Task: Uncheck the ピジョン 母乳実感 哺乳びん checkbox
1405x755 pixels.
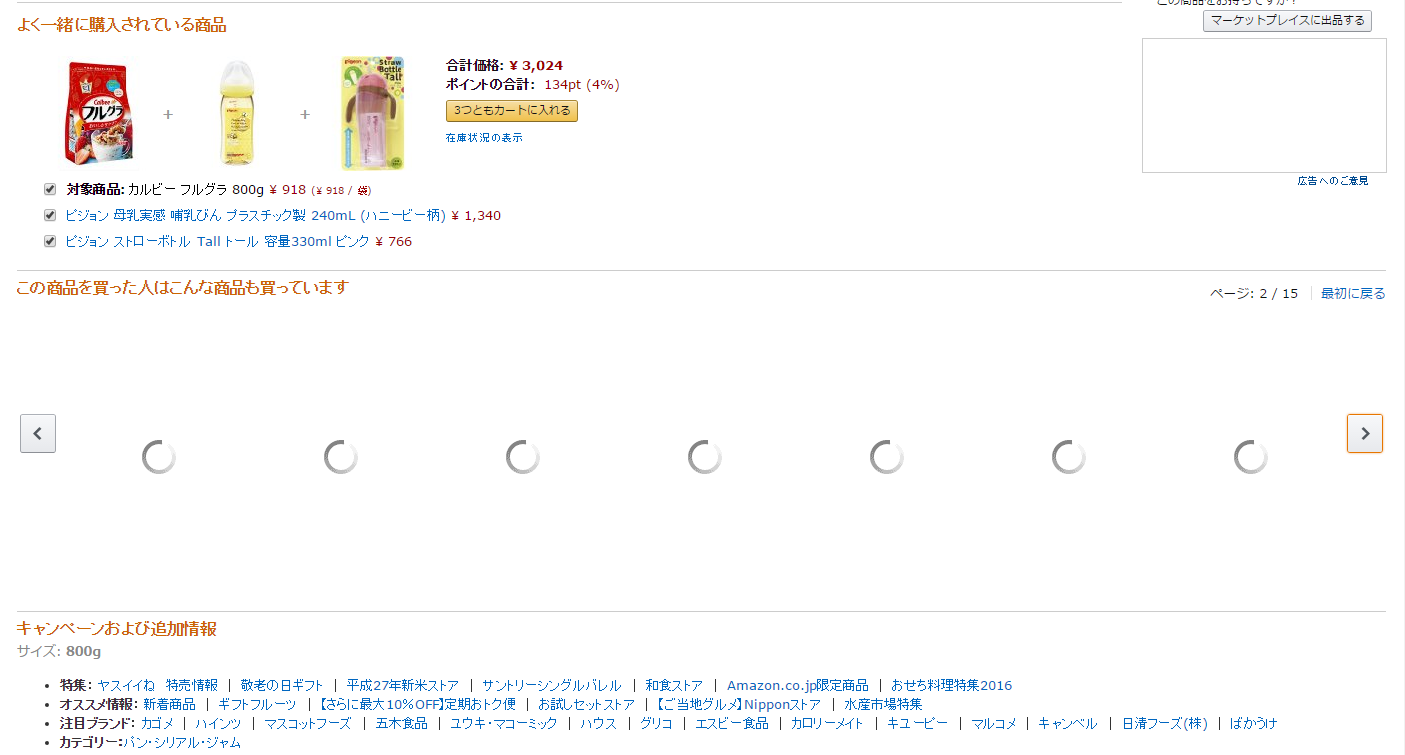Action: [x=50, y=215]
